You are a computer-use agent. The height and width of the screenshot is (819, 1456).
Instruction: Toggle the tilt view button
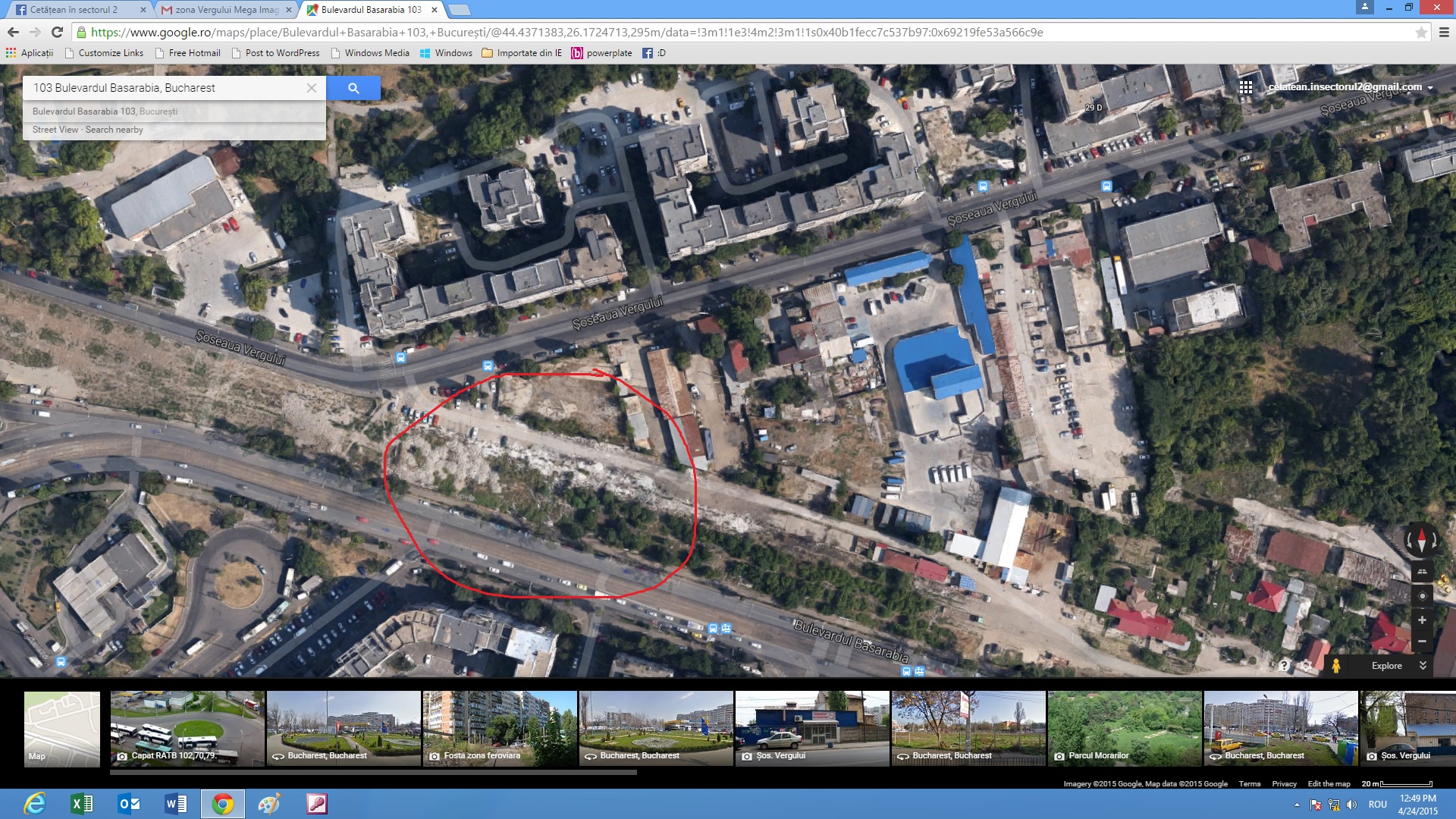[1422, 572]
